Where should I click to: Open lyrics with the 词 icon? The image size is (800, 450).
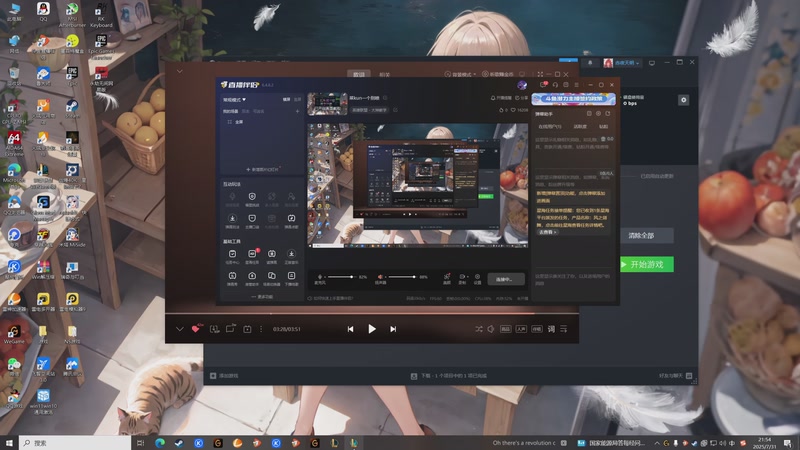click(551, 329)
